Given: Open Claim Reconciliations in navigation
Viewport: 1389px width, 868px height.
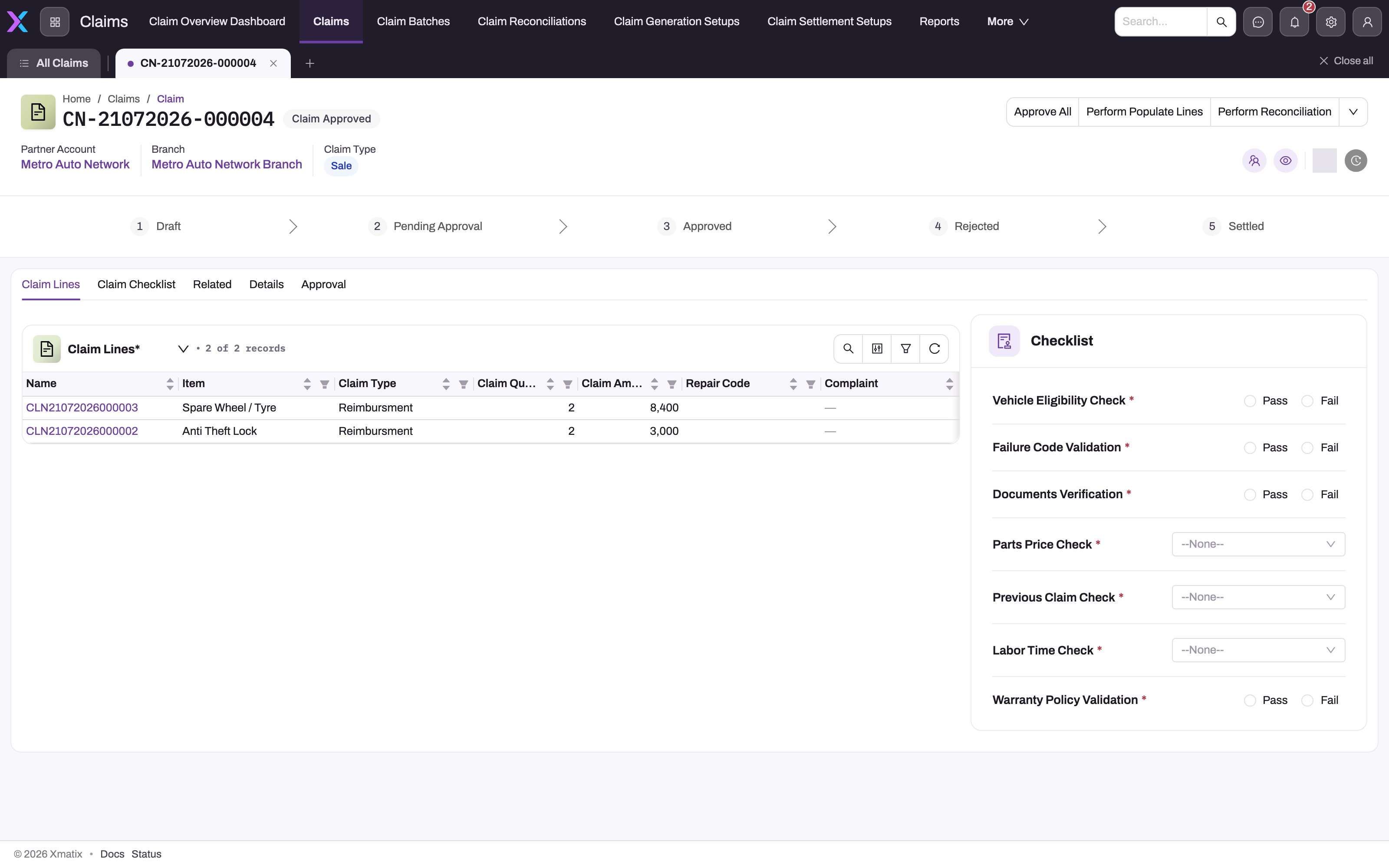Looking at the screenshot, I should (x=531, y=22).
